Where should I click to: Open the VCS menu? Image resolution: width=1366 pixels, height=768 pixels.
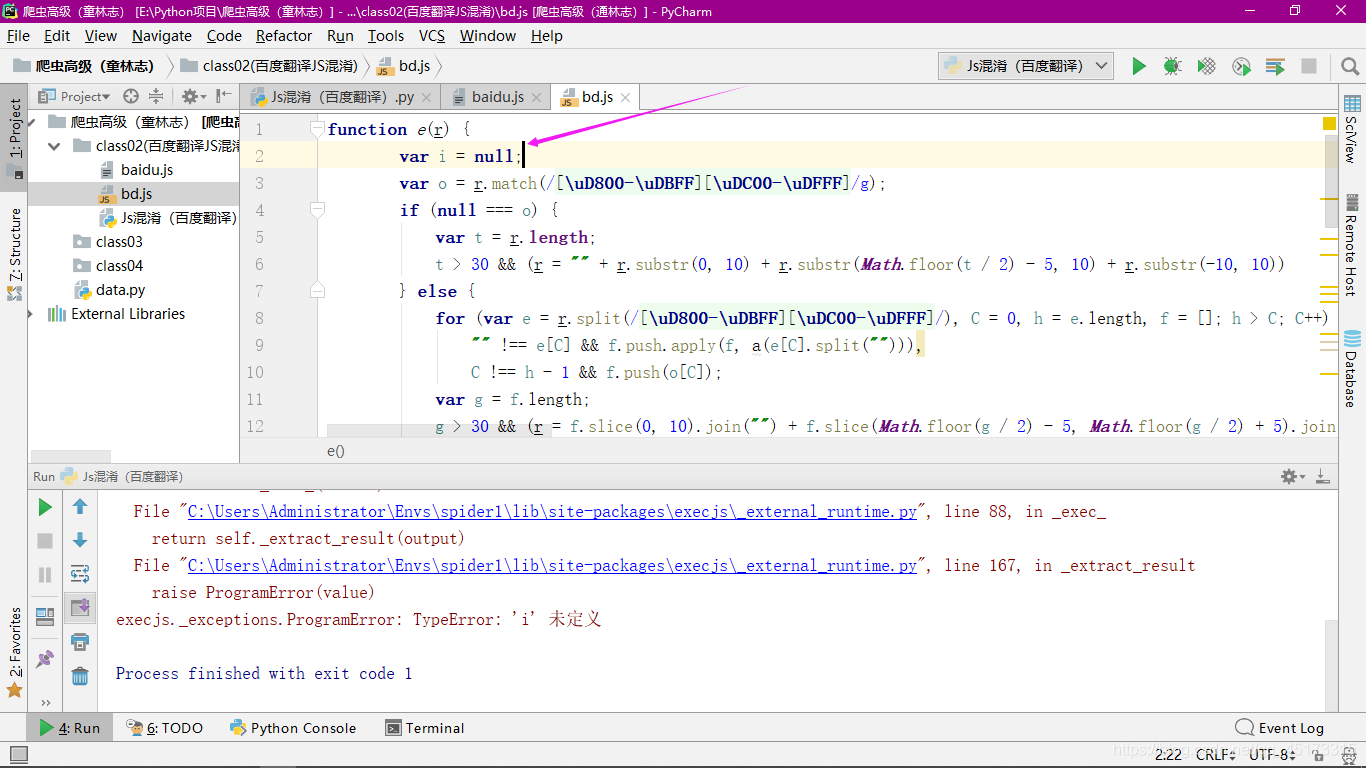click(x=432, y=36)
